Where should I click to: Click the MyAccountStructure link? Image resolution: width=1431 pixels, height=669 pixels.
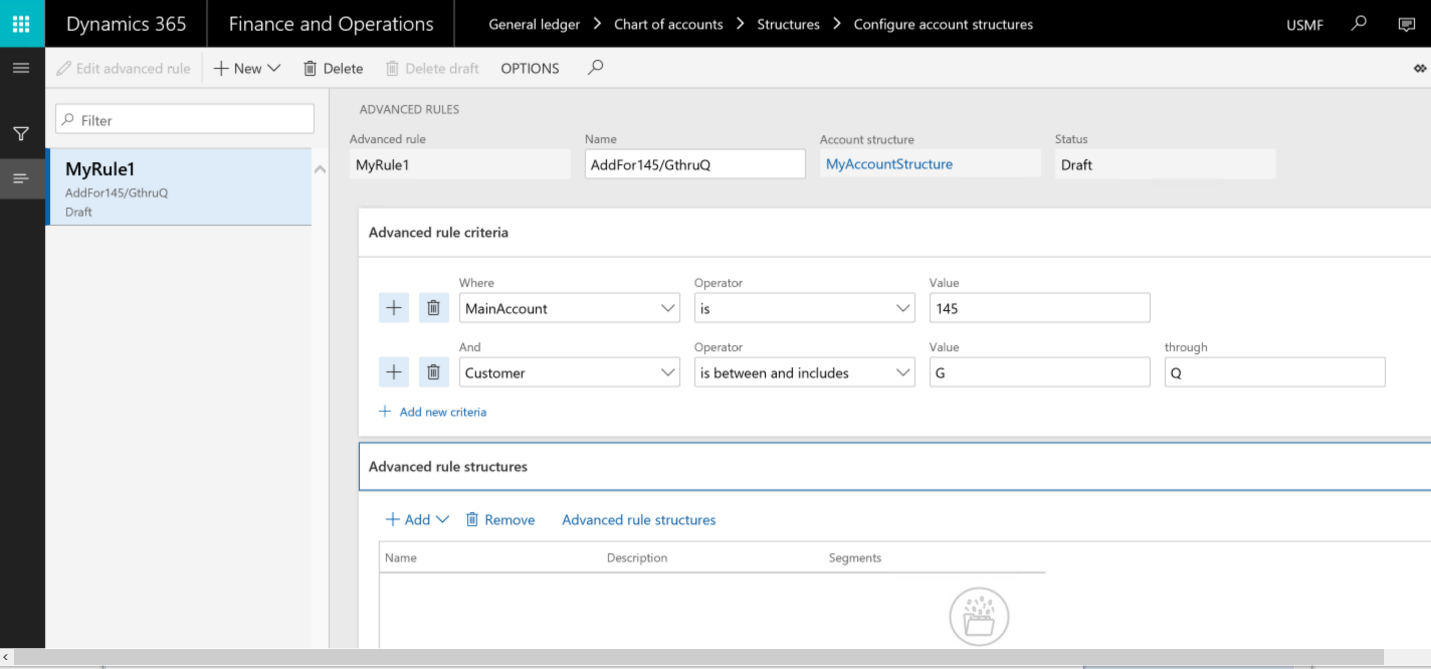[889, 164]
